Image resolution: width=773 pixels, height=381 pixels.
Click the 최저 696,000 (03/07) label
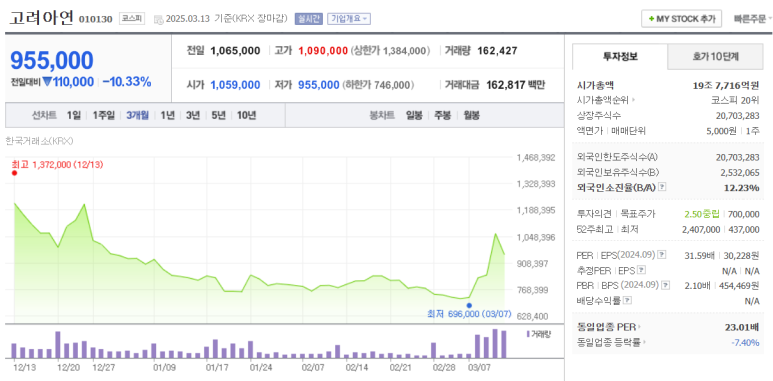469,313
